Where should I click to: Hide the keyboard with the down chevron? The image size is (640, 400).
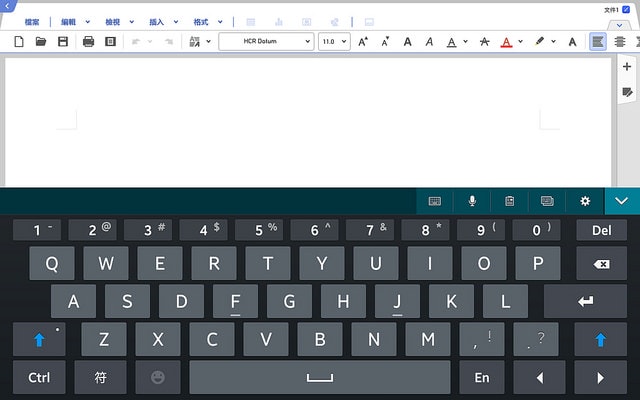click(622, 201)
